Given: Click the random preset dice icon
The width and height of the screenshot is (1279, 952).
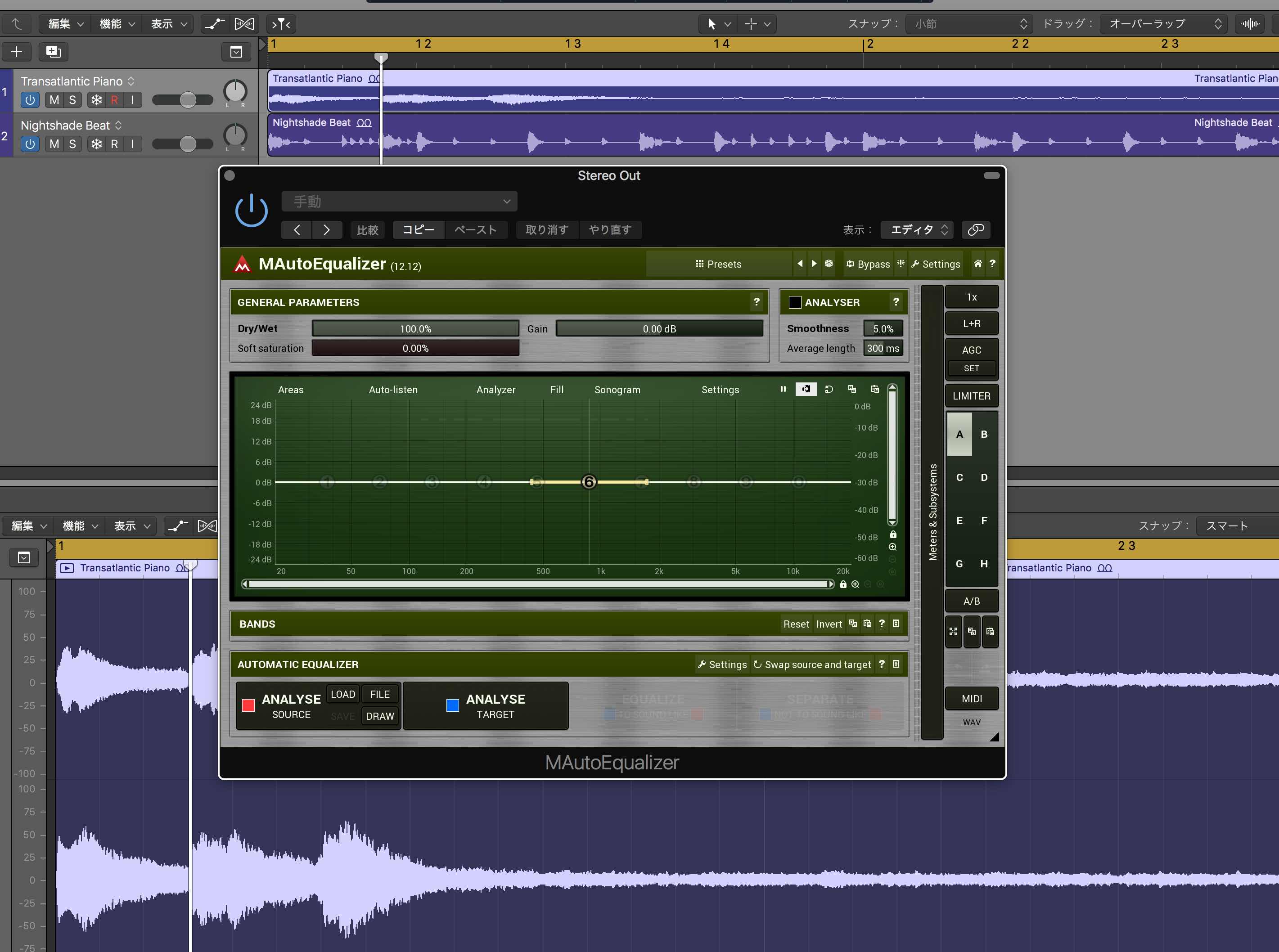Looking at the screenshot, I should coord(829,263).
